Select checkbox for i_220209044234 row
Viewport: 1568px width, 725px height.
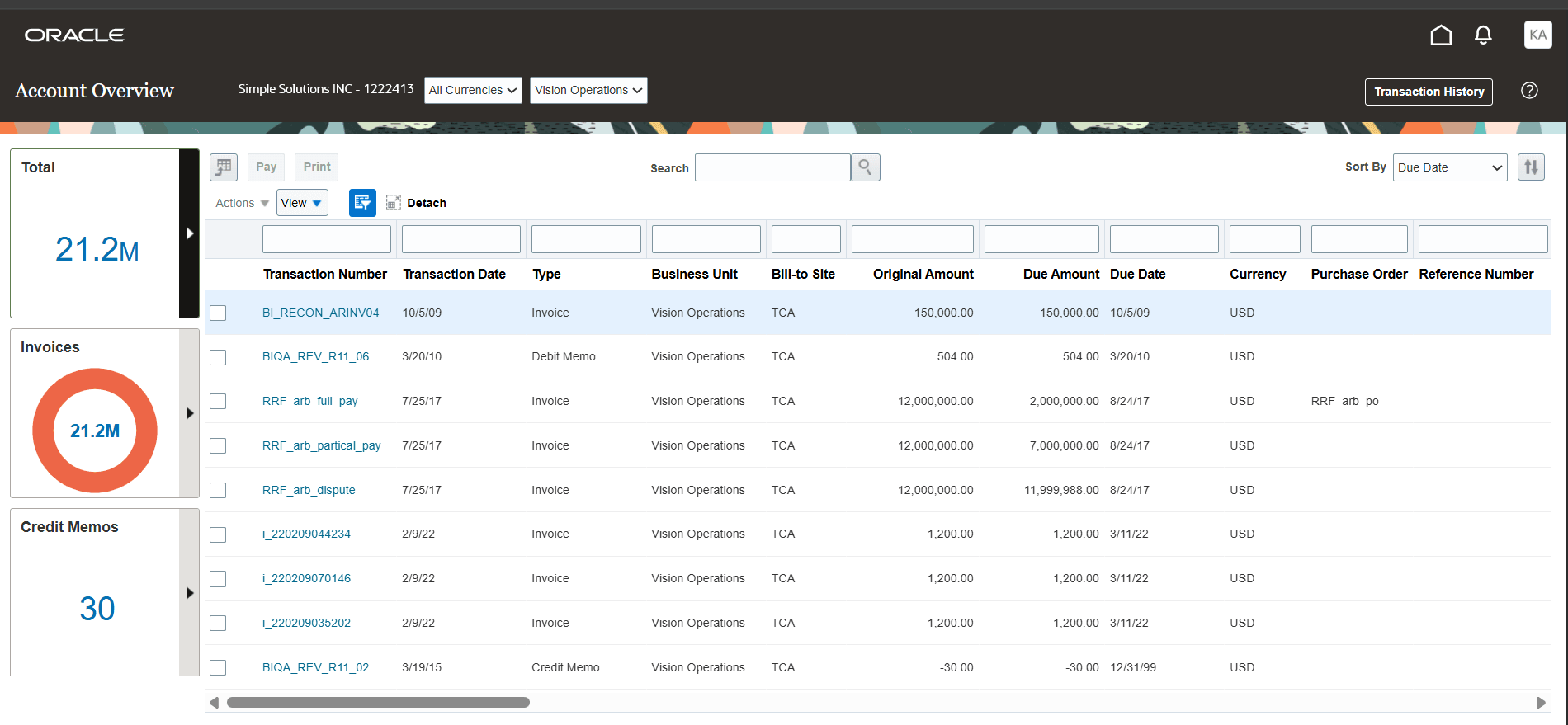click(218, 534)
